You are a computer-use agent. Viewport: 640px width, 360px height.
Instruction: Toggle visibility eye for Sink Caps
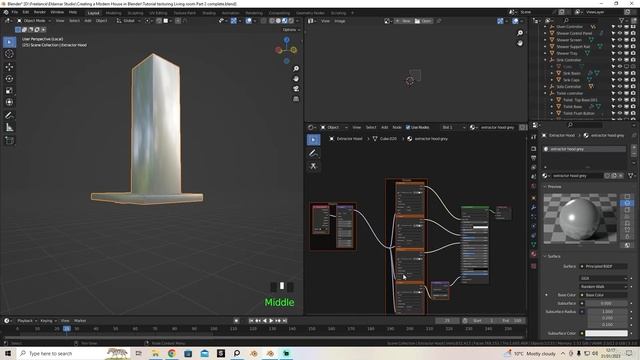tap(620, 80)
